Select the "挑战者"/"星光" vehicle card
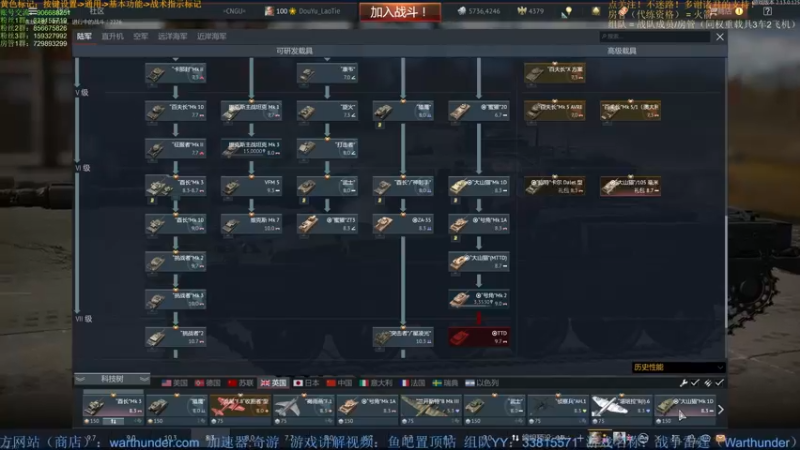Image resolution: width=800 pixels, height=450 pixels. point(403,337)
